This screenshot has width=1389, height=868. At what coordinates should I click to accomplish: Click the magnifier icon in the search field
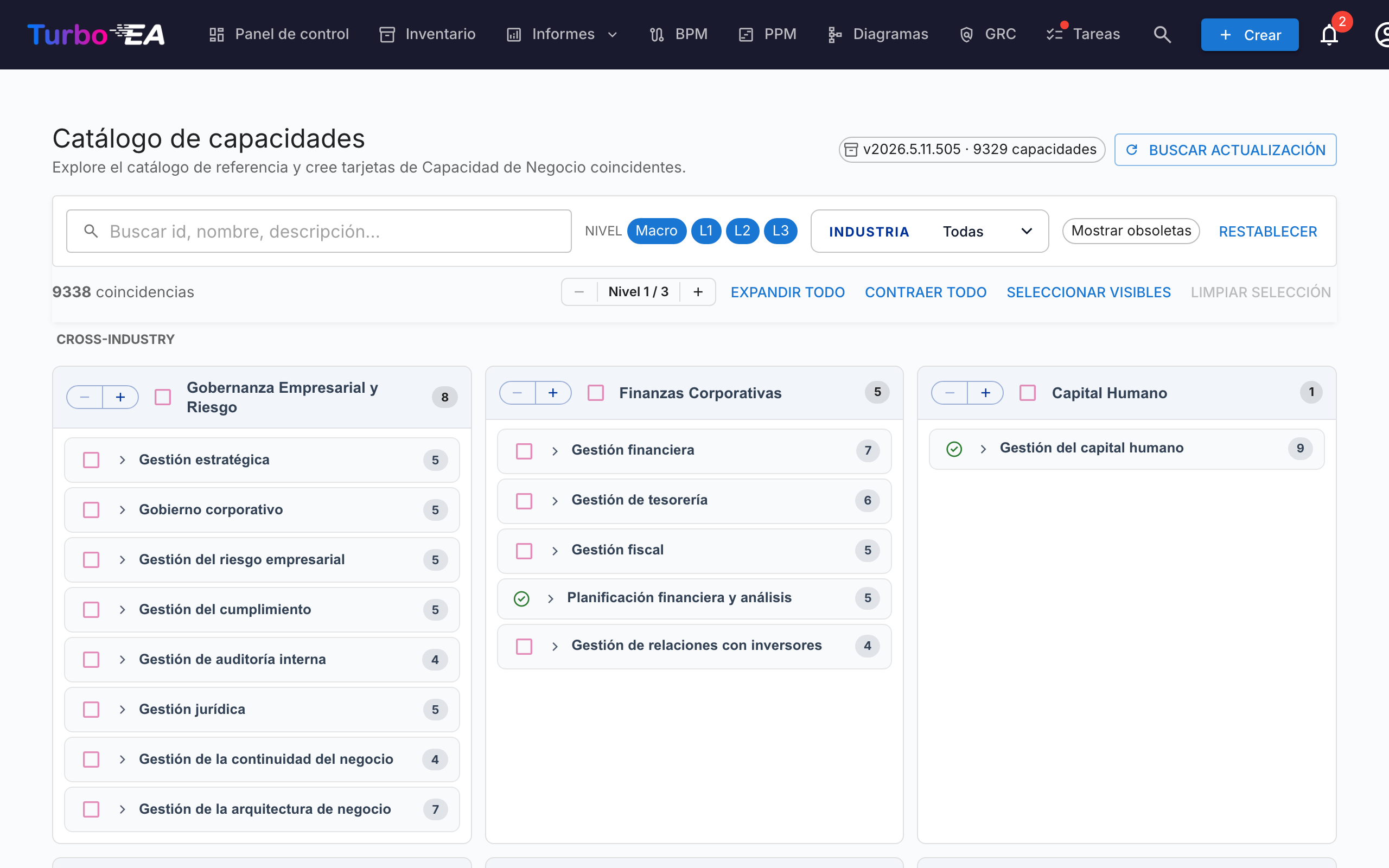pos(91,231)
